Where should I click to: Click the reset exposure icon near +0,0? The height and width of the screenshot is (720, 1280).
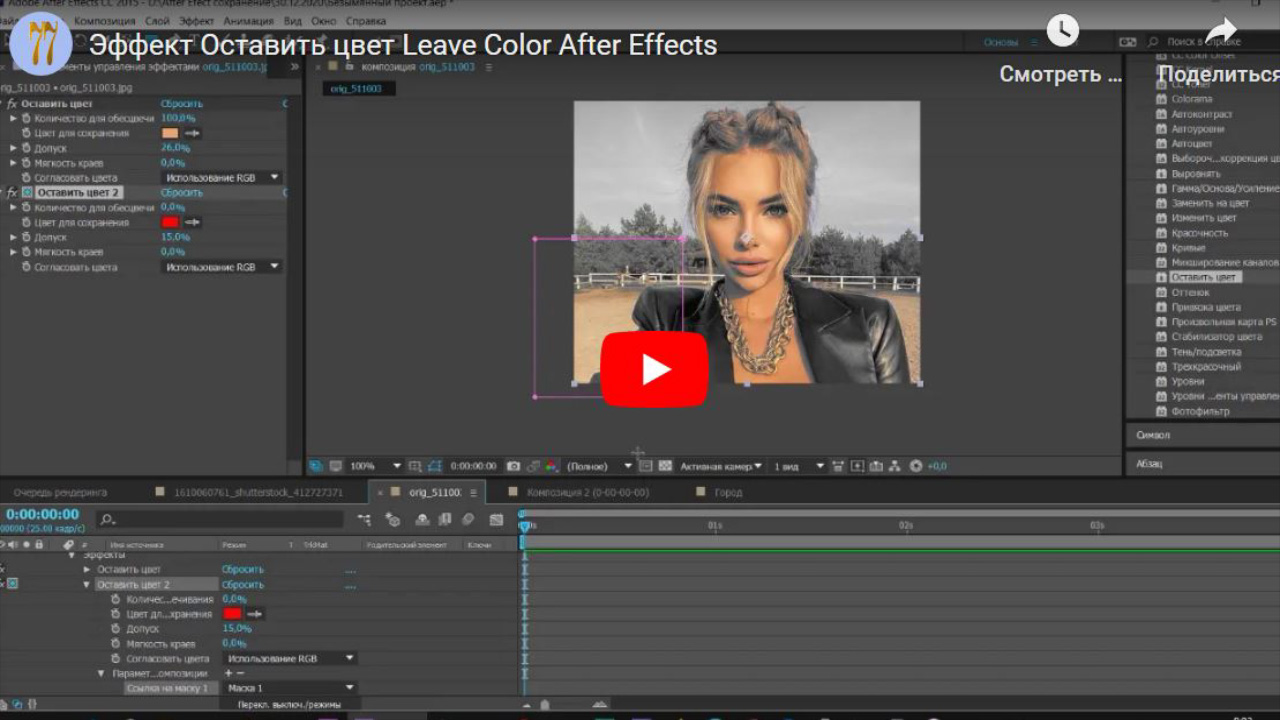point(915,466)
